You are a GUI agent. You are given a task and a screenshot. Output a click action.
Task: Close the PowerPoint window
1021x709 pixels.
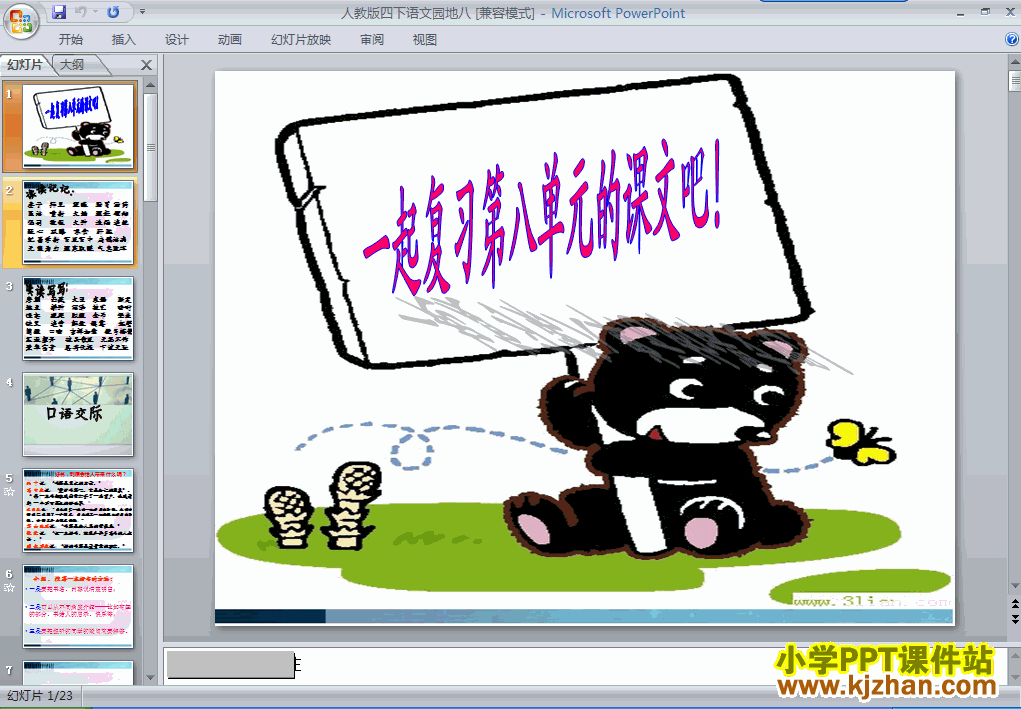click(x=1010, y=12)
